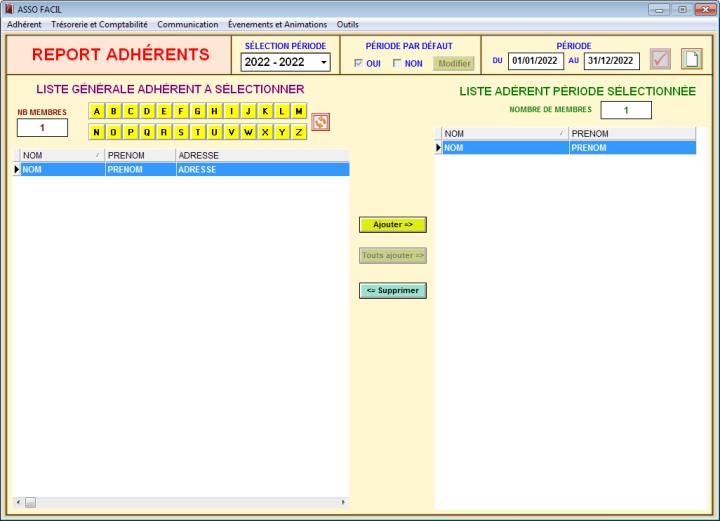The image size is (720, 521).
Task: Click the red checkmark validate icon
Action: (660, 59)
